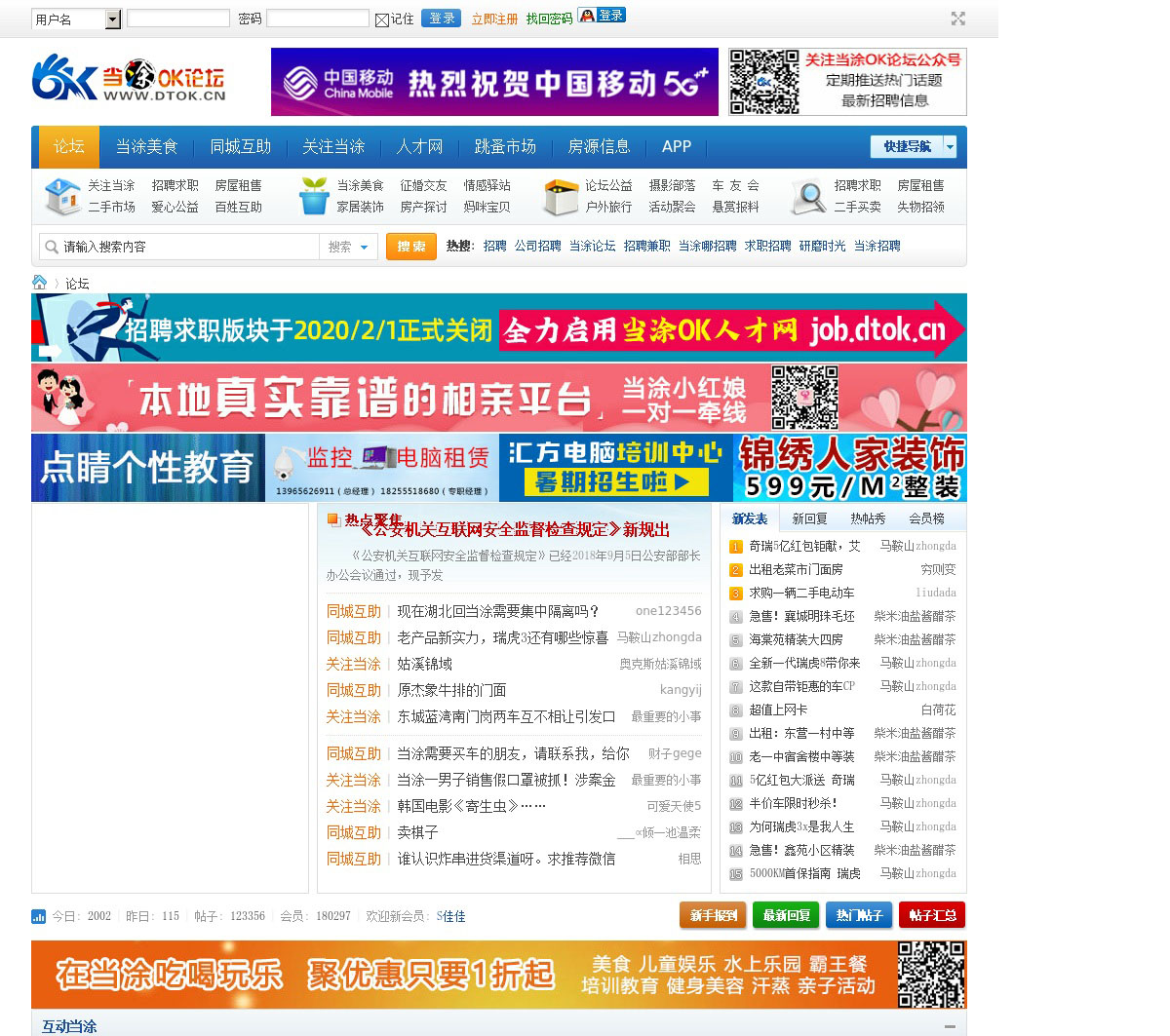Click the search magnifier icon in search box

point(52,247)
